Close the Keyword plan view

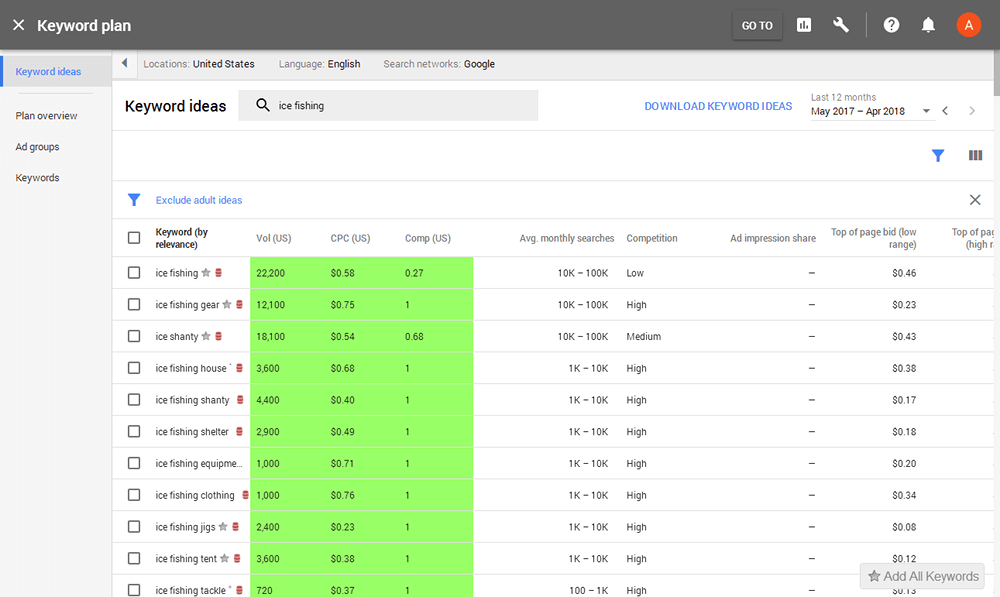[x=18, y=26]
